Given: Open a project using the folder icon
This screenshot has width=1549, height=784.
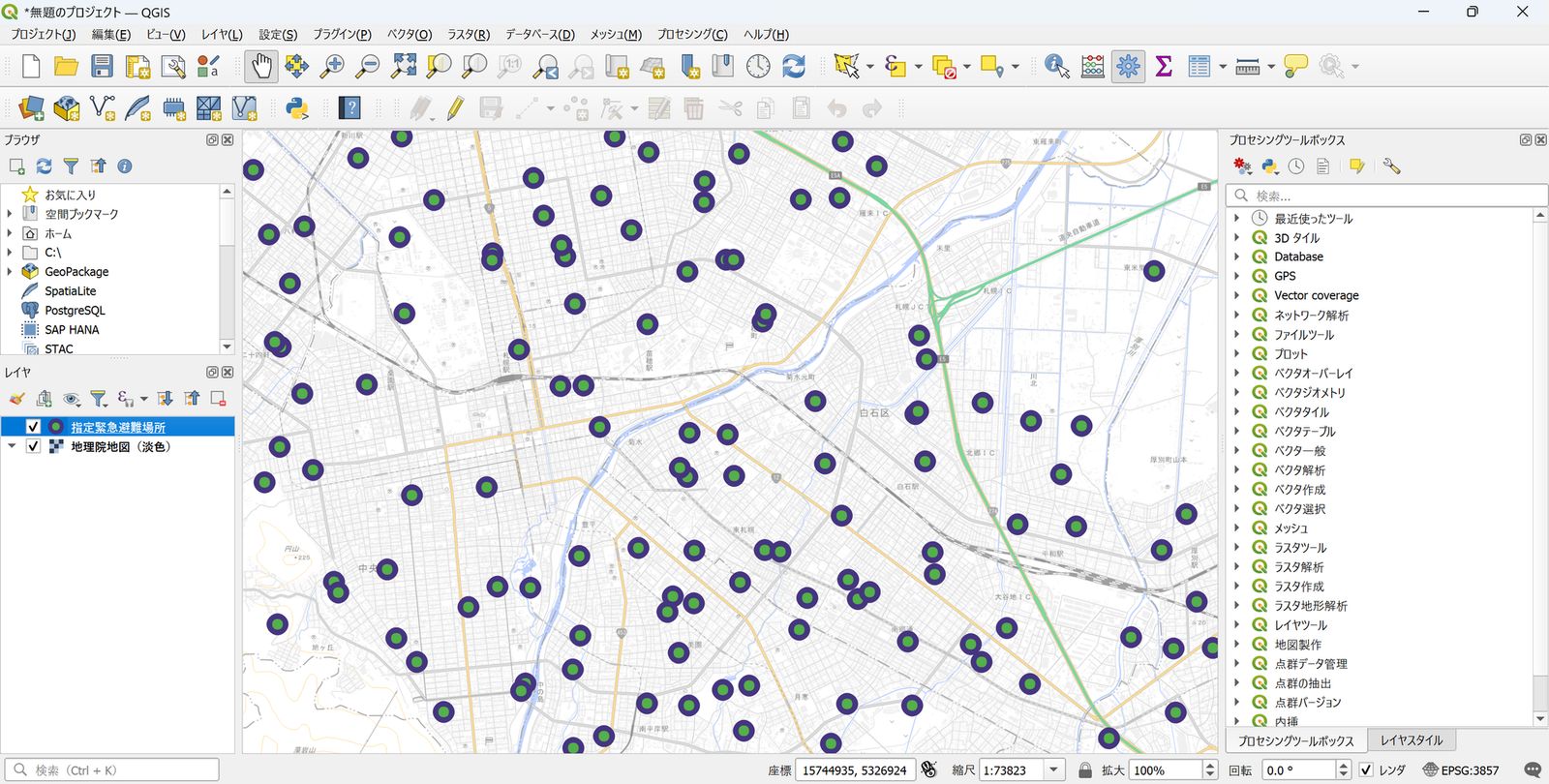Looking at the screenshot, I should point(66,66).
